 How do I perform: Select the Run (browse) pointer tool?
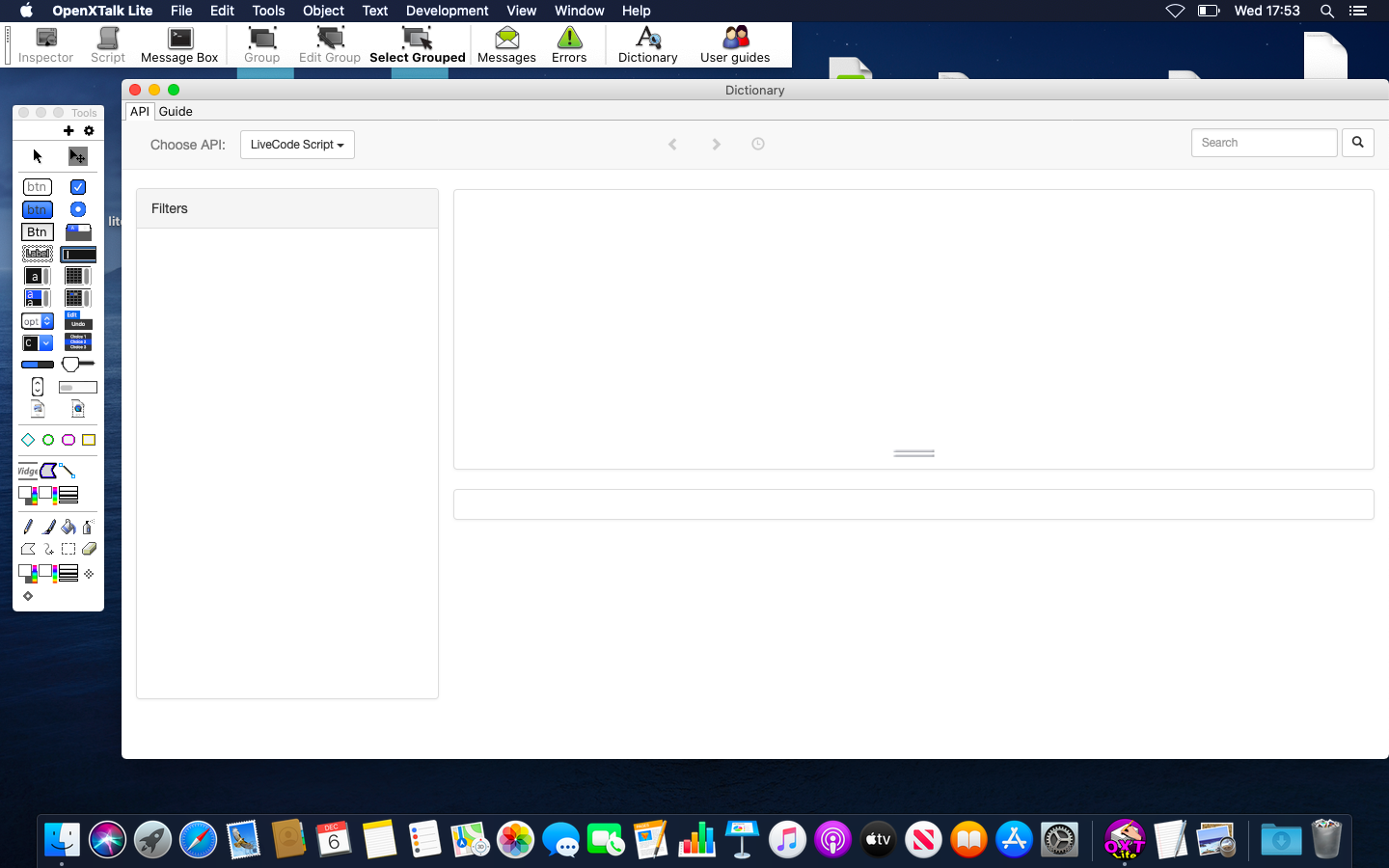[x=38, y=156]
